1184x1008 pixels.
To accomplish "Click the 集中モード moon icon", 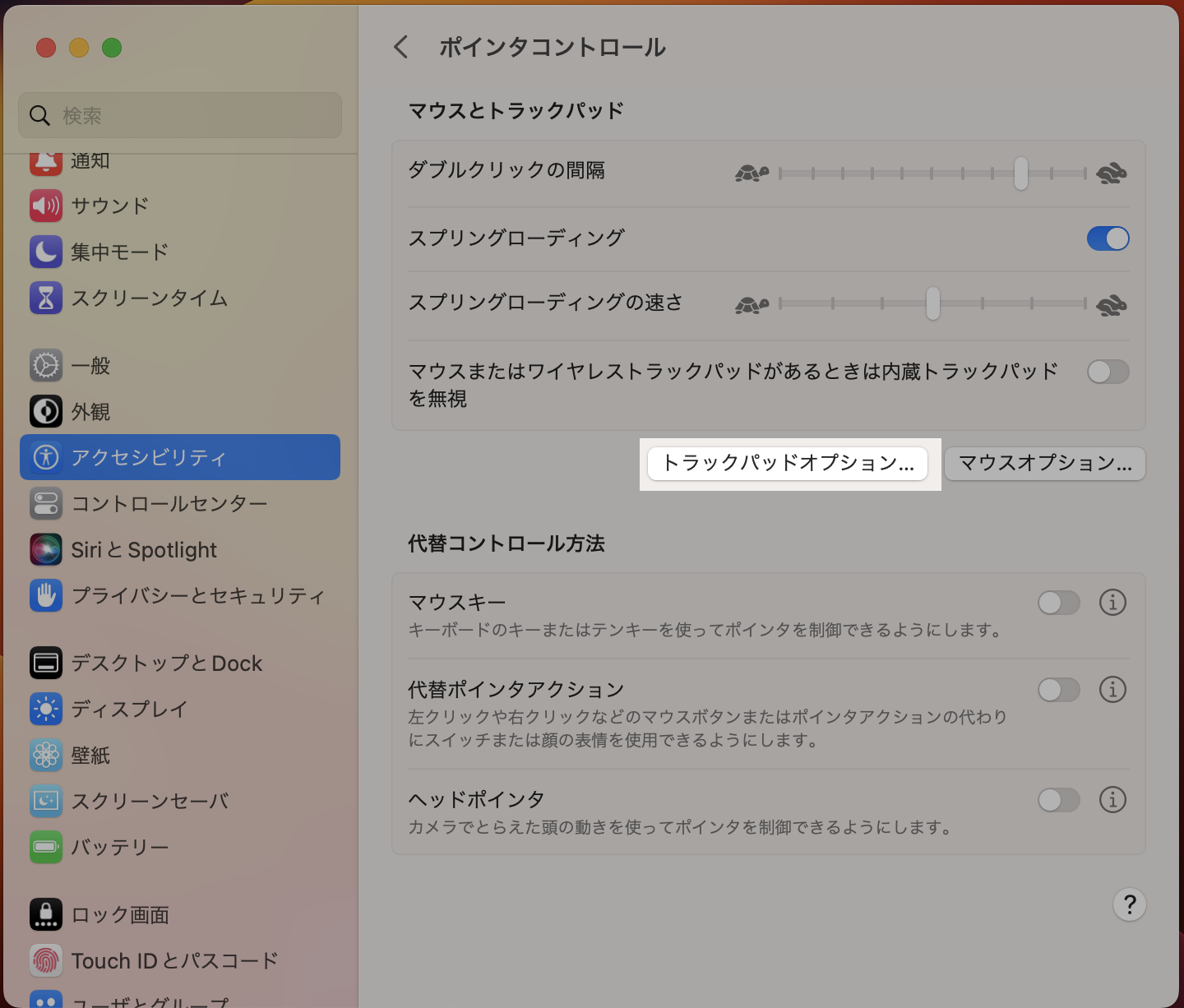I will [46, 252].
